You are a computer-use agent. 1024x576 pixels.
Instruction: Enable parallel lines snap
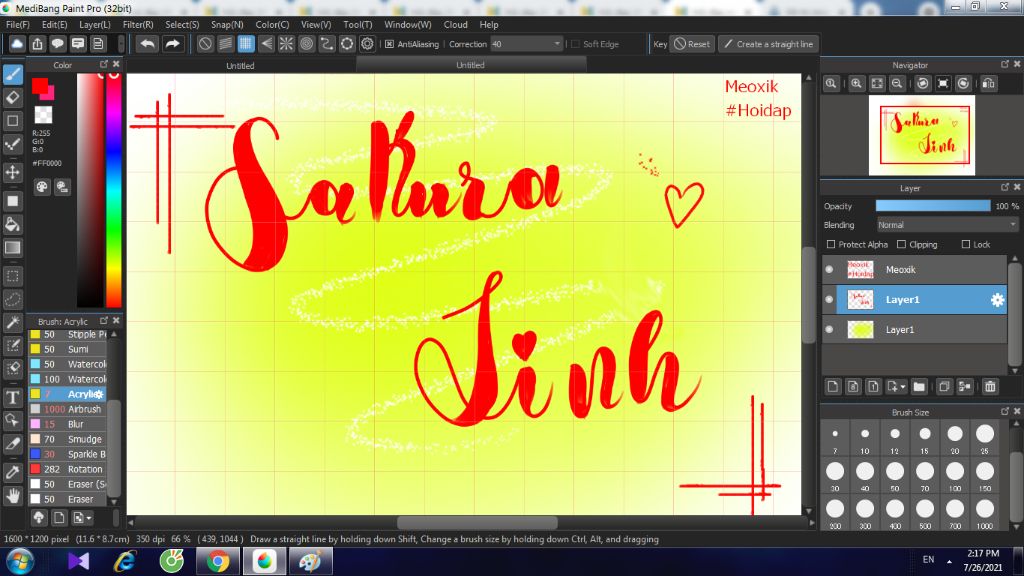click(x=225, y=44)
